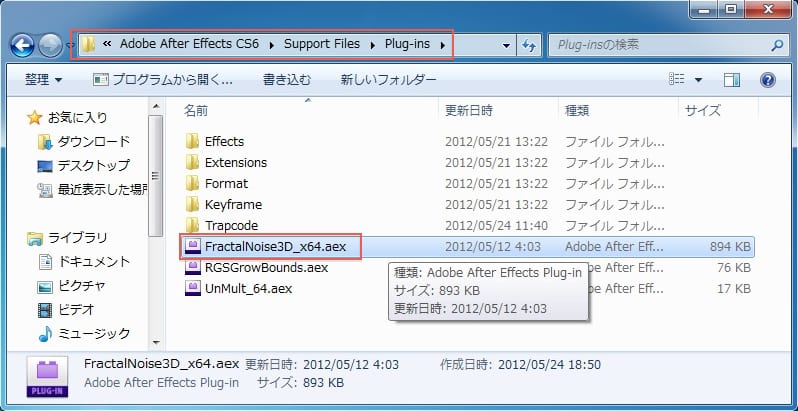This screenshot has width=798, height=411.
Task: Click ミュージック in the library list
Action: pos(94,333)
